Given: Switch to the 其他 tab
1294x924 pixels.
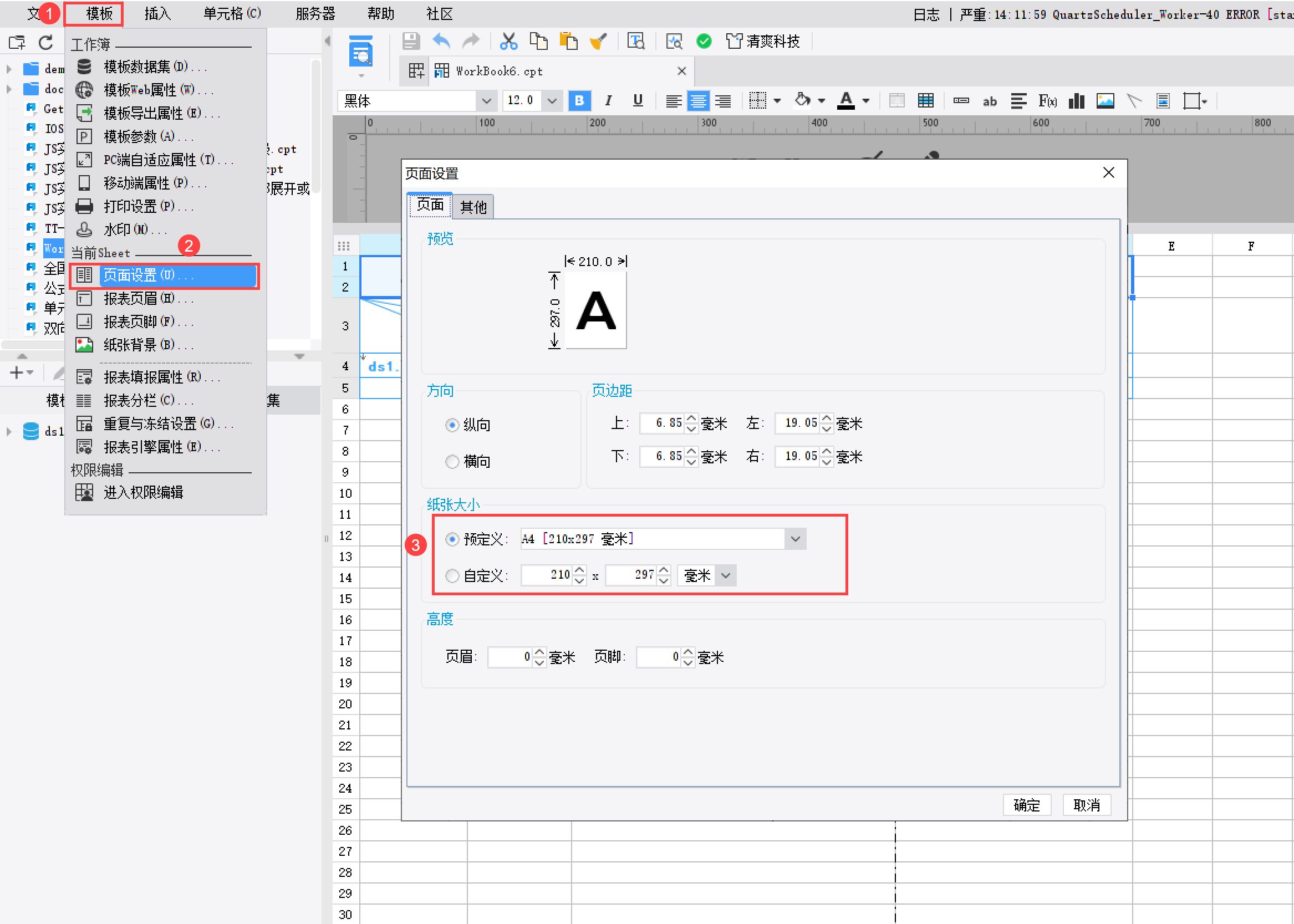Looking at the screenshot, I should 473,207.
